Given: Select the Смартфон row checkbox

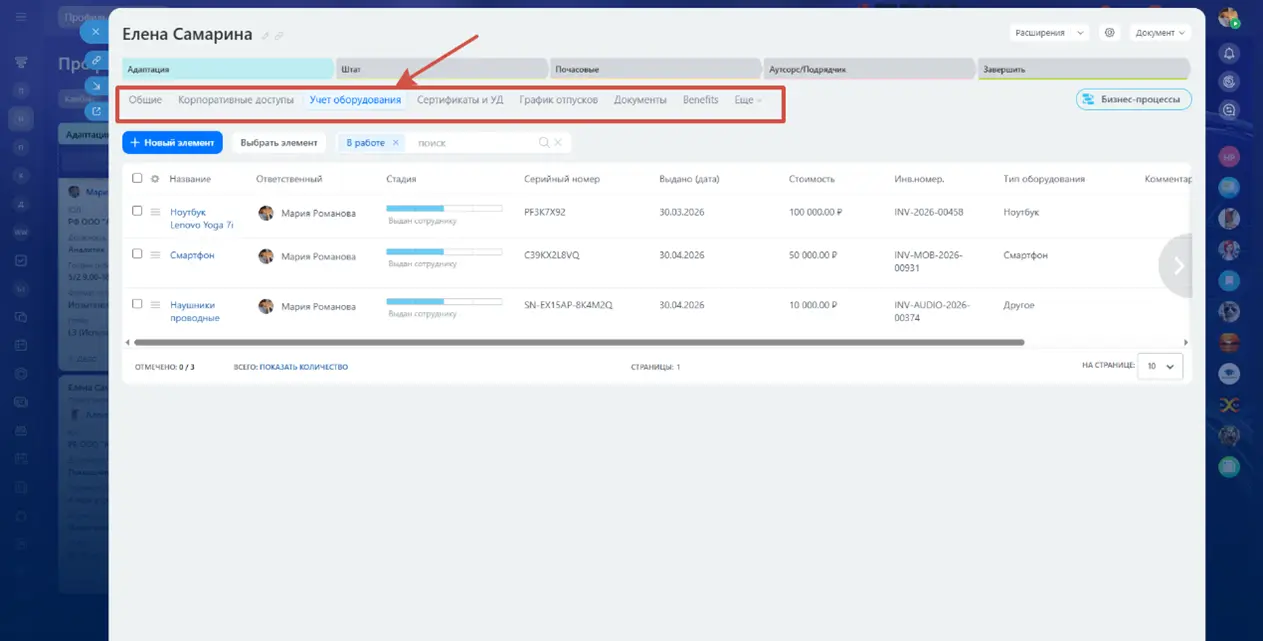Looking at the screenshot, I should tap(137, 254).
